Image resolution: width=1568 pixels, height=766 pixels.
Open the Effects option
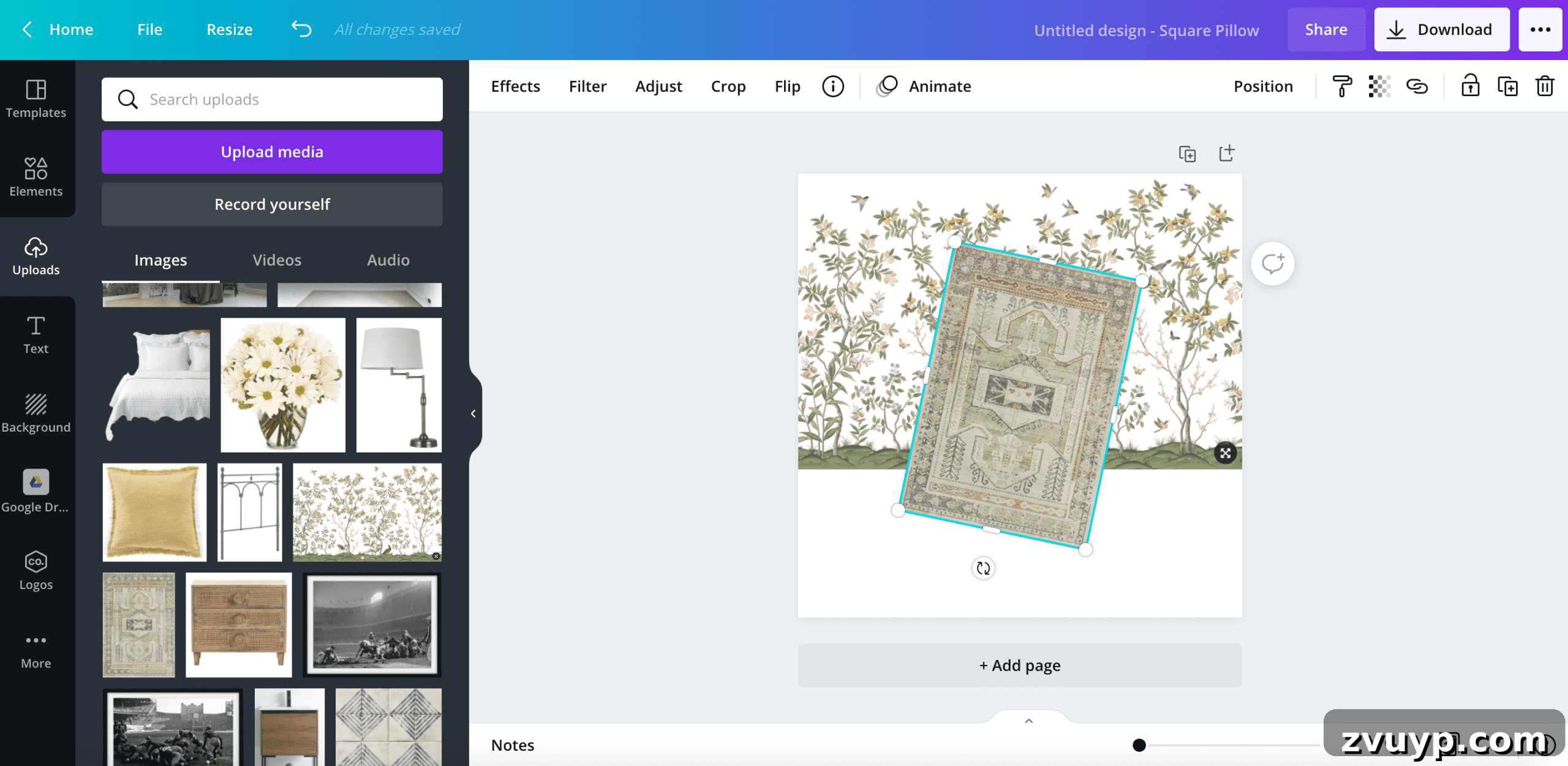pos(515,86)
